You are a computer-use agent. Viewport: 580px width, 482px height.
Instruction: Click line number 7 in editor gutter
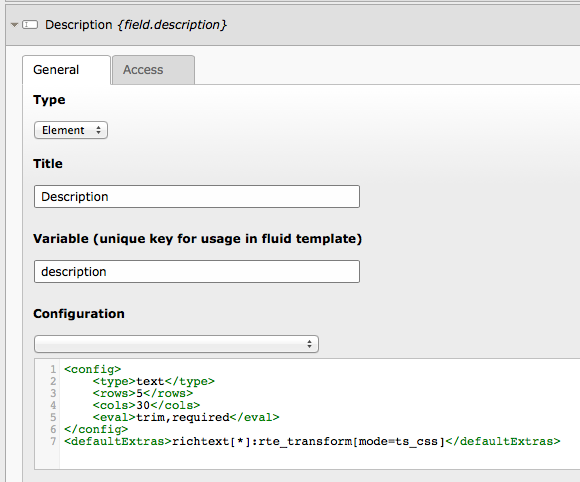pyautogui.click(x=53, y=441)
